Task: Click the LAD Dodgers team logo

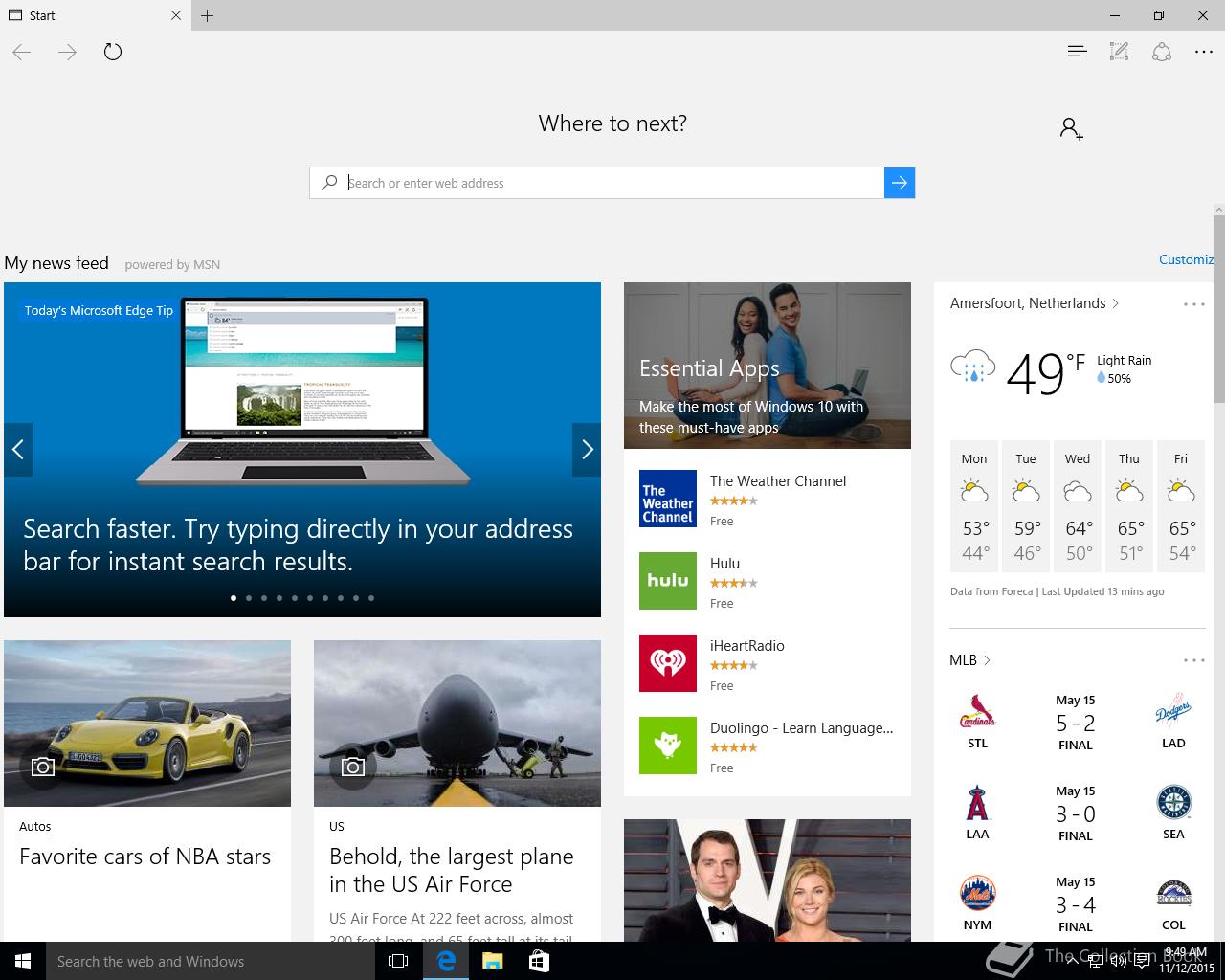Action: pos(1173,711)
